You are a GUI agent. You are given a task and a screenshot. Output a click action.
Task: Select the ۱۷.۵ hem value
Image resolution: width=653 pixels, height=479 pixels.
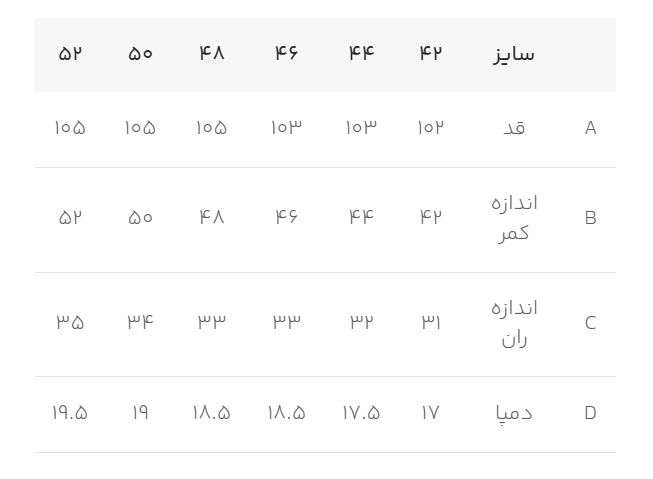(361, 413)
